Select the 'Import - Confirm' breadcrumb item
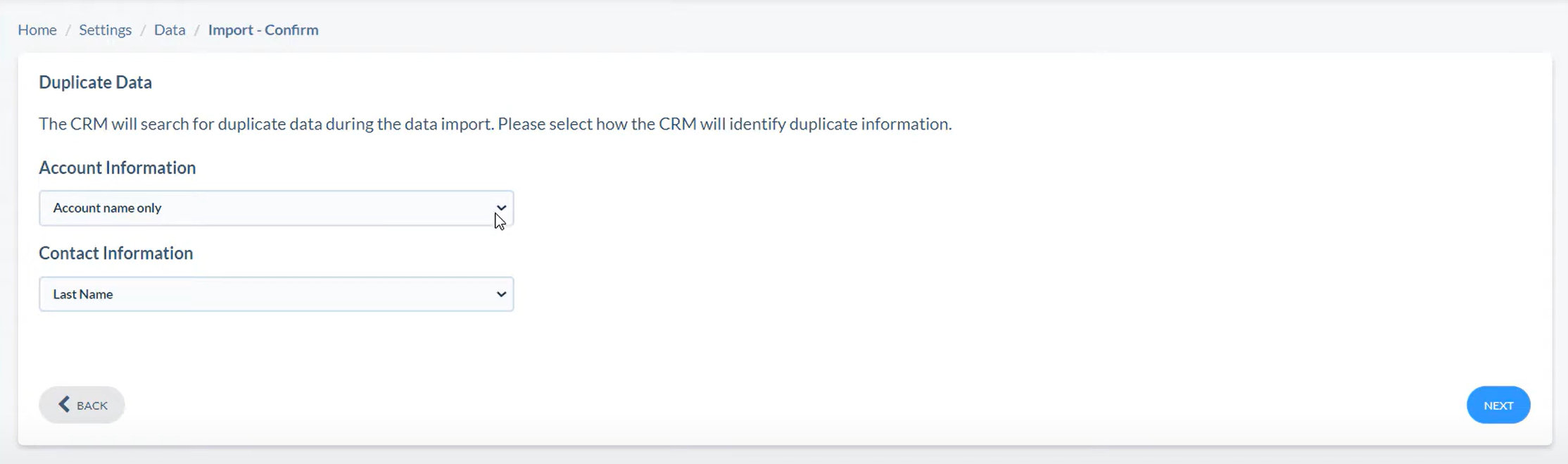This screenshot has width=1568, height=464. (x=263, y=30)
